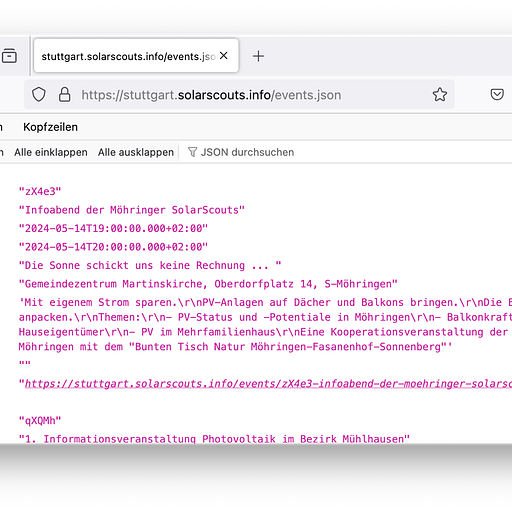
Task: Save page to Pocket icon
Action: click(x=497, y=94)
